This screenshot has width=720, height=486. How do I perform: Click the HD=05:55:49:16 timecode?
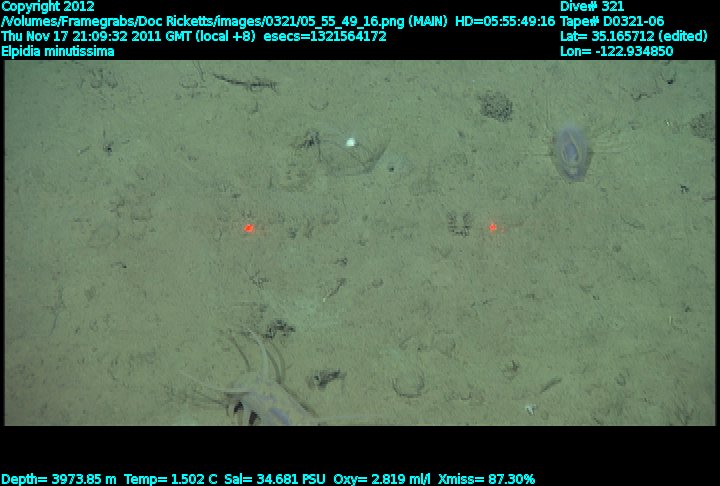point(505,21)
